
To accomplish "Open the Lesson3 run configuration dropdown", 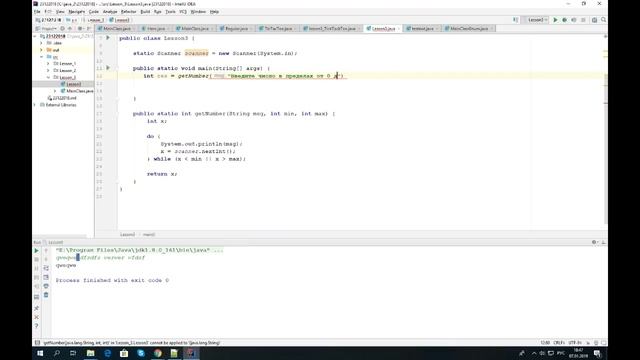I will coord(536,20).
